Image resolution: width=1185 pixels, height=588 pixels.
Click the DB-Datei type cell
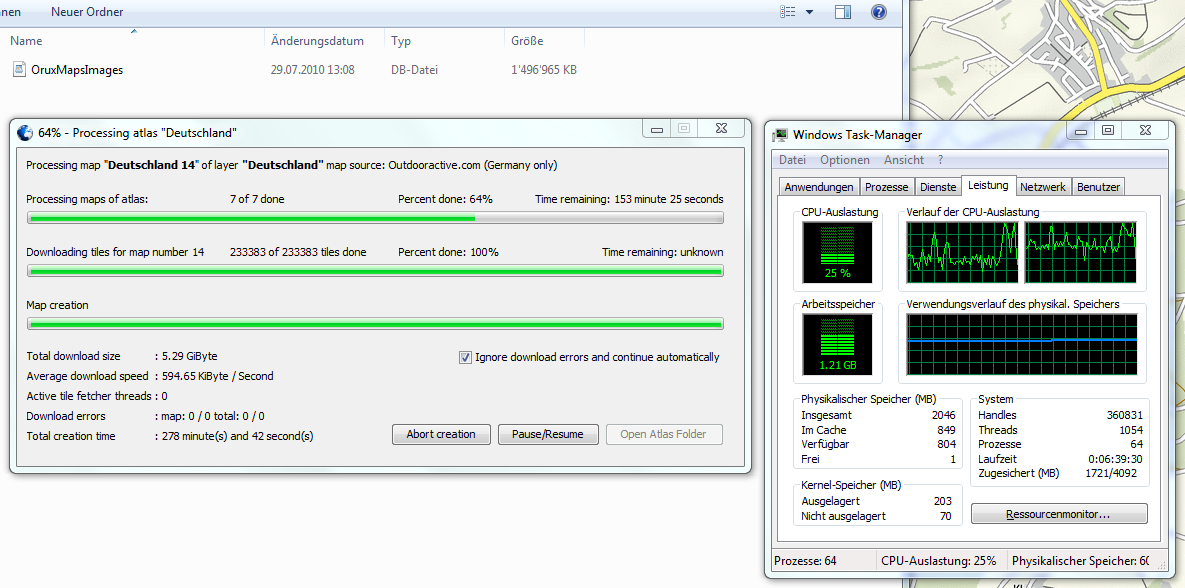point(414,70)
